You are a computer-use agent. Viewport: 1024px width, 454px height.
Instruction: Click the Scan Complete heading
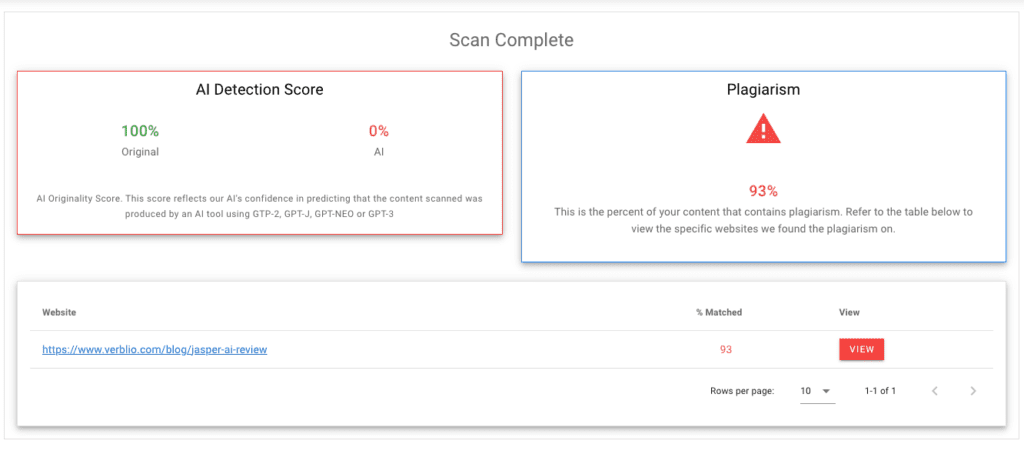pyautogui.click(x=511, y=41)
